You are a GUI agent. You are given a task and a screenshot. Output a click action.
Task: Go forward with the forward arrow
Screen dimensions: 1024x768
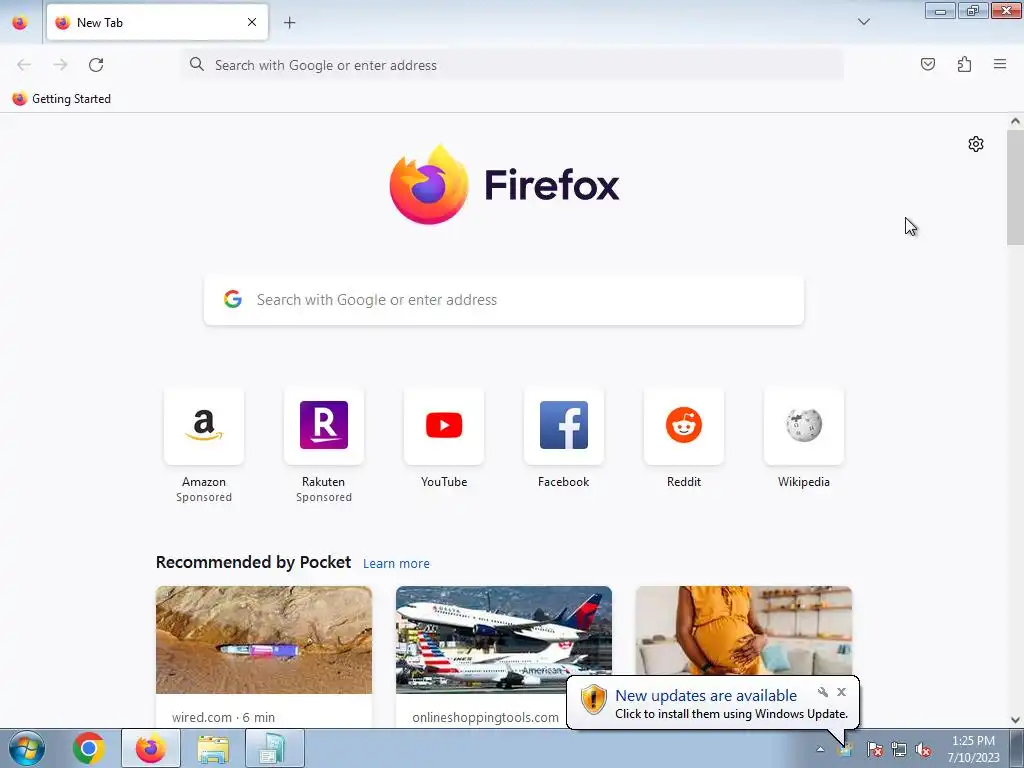[60, 65]
